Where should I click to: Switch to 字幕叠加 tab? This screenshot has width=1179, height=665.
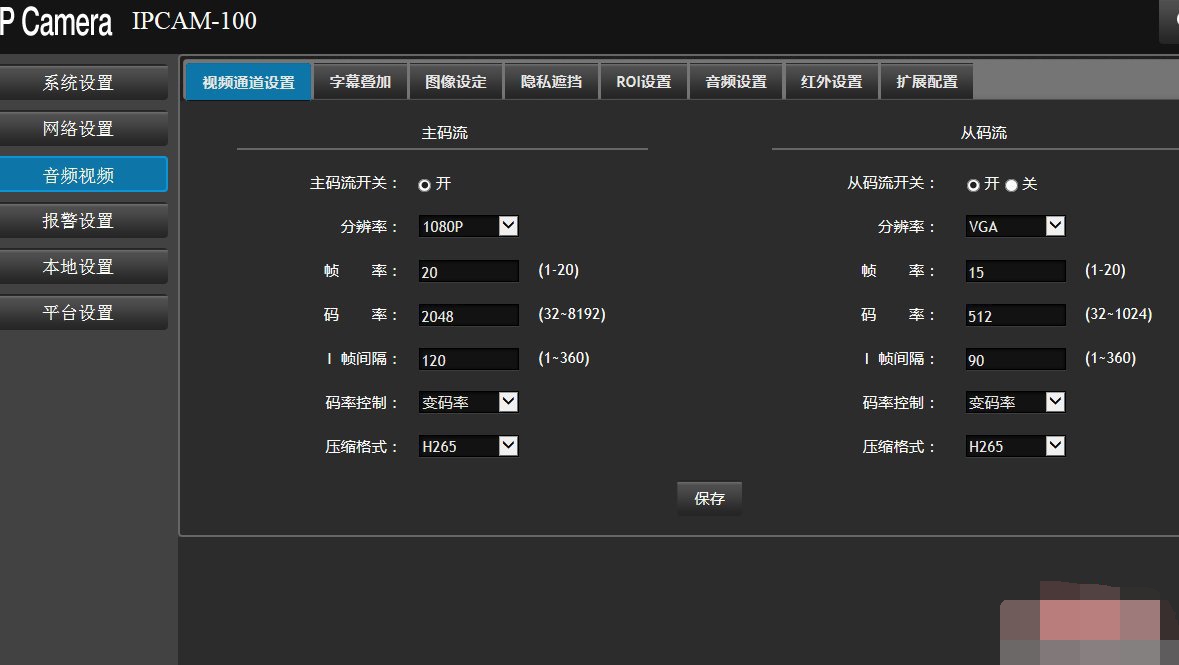click(360, 81)
